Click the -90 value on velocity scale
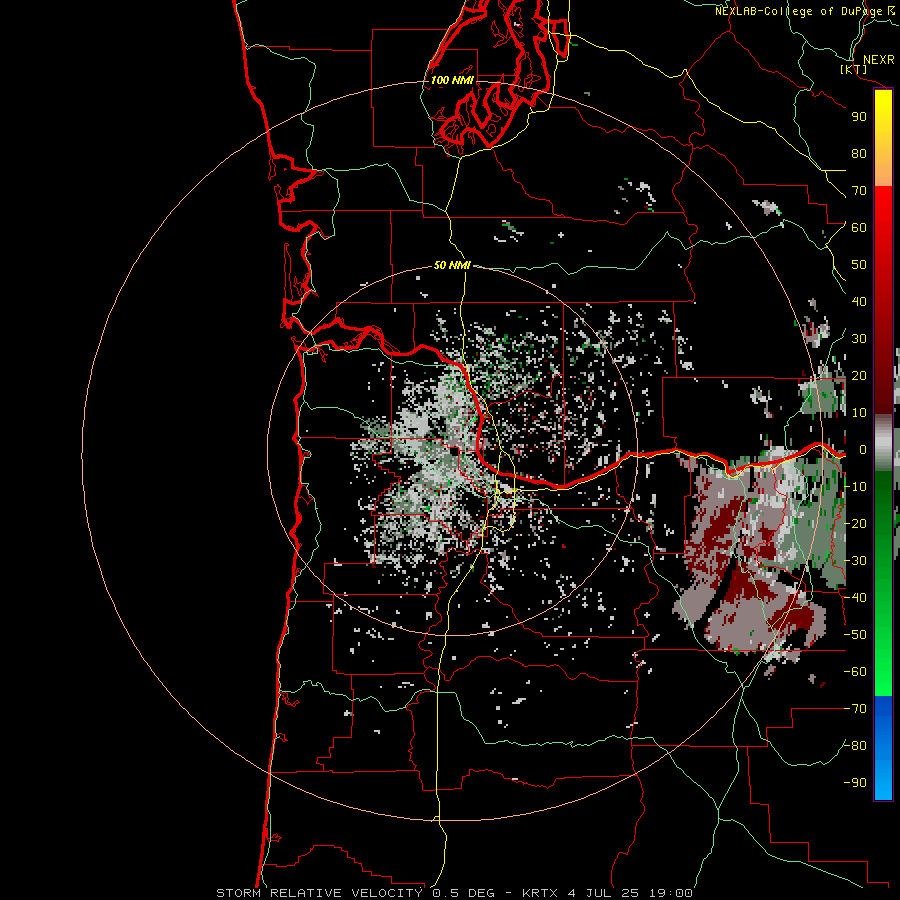This screenshot has width=900, height=900. (x=855, y=783)
